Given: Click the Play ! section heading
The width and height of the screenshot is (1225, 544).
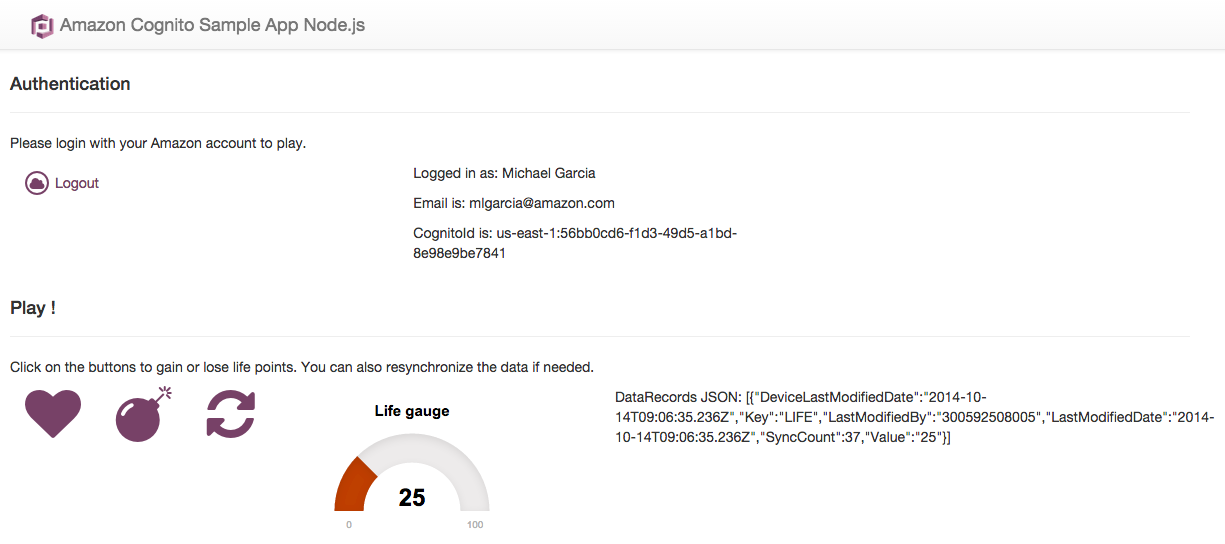Looking at the screenshot, I should tap(33, 308).
